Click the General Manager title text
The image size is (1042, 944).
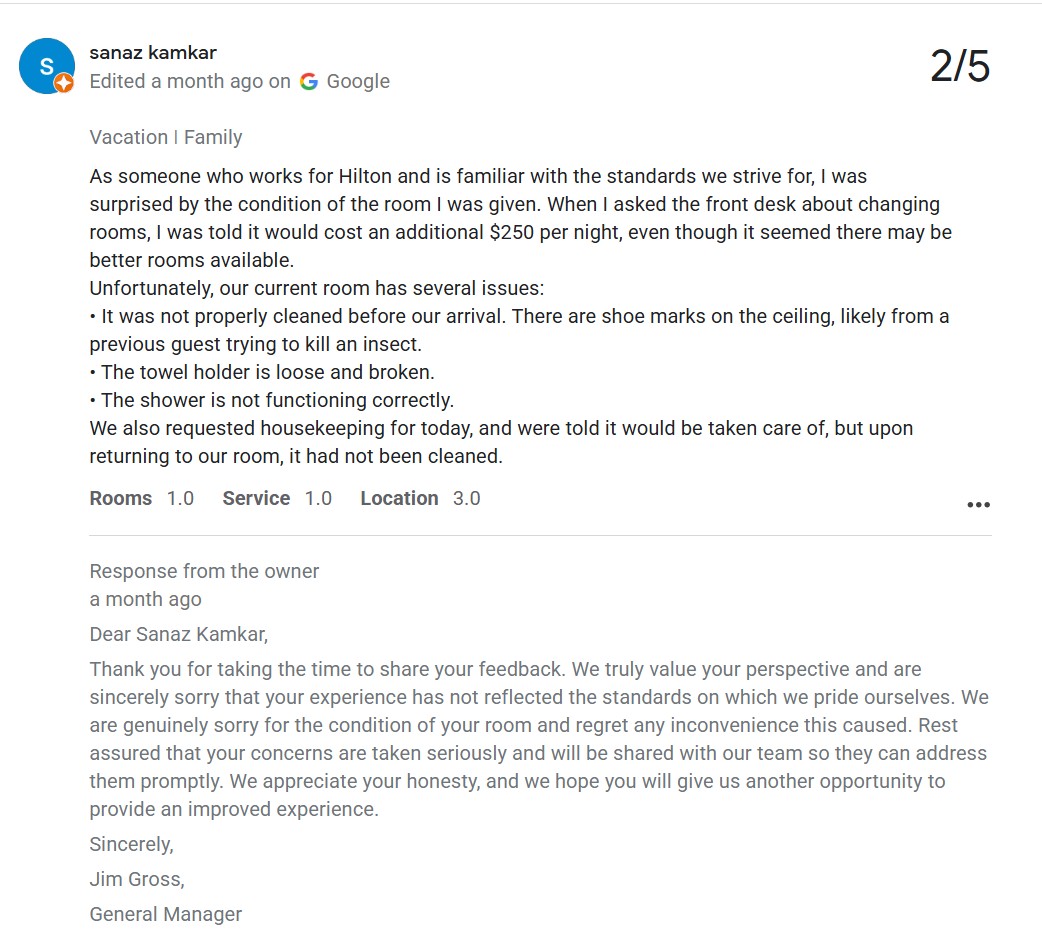[x=165, y=914]
